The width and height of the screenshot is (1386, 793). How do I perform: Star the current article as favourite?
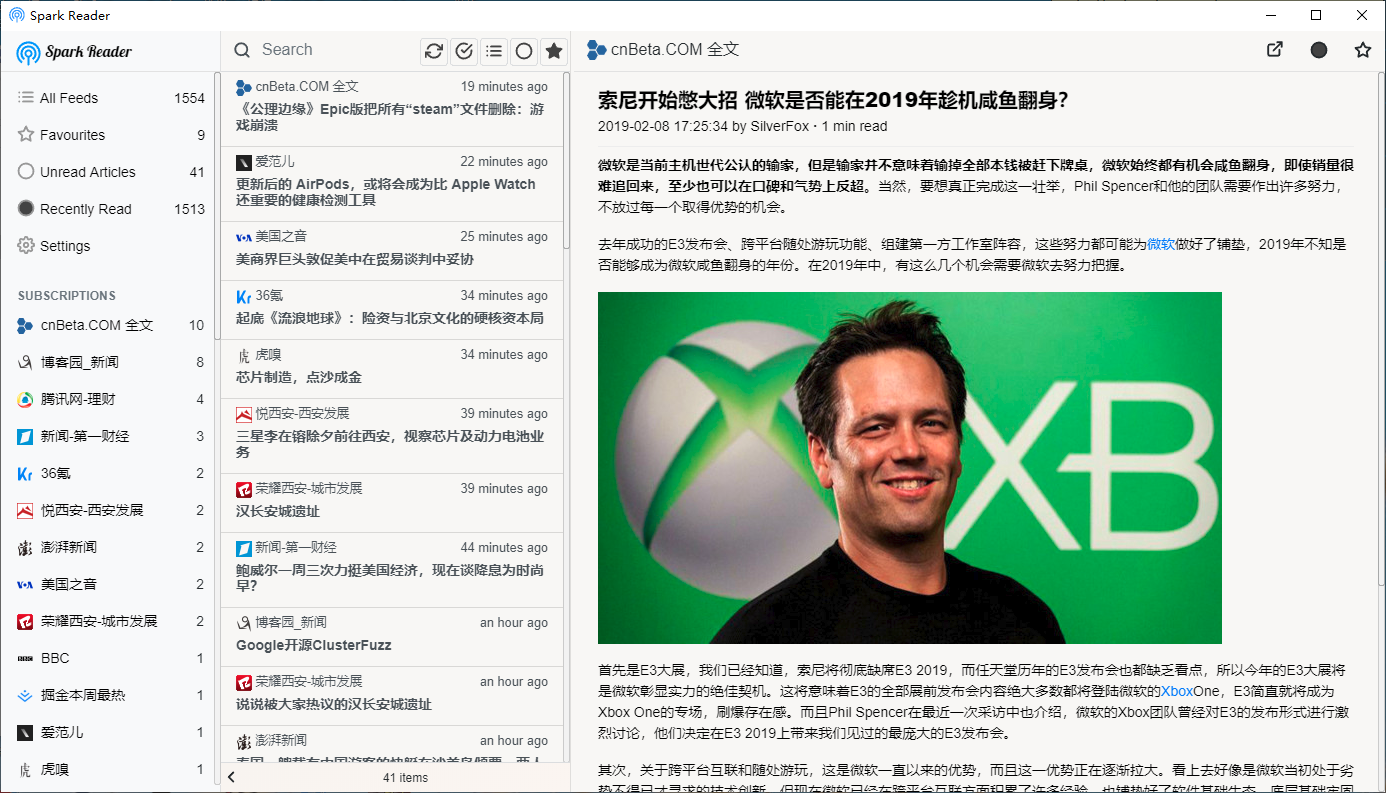[1362, 50]
